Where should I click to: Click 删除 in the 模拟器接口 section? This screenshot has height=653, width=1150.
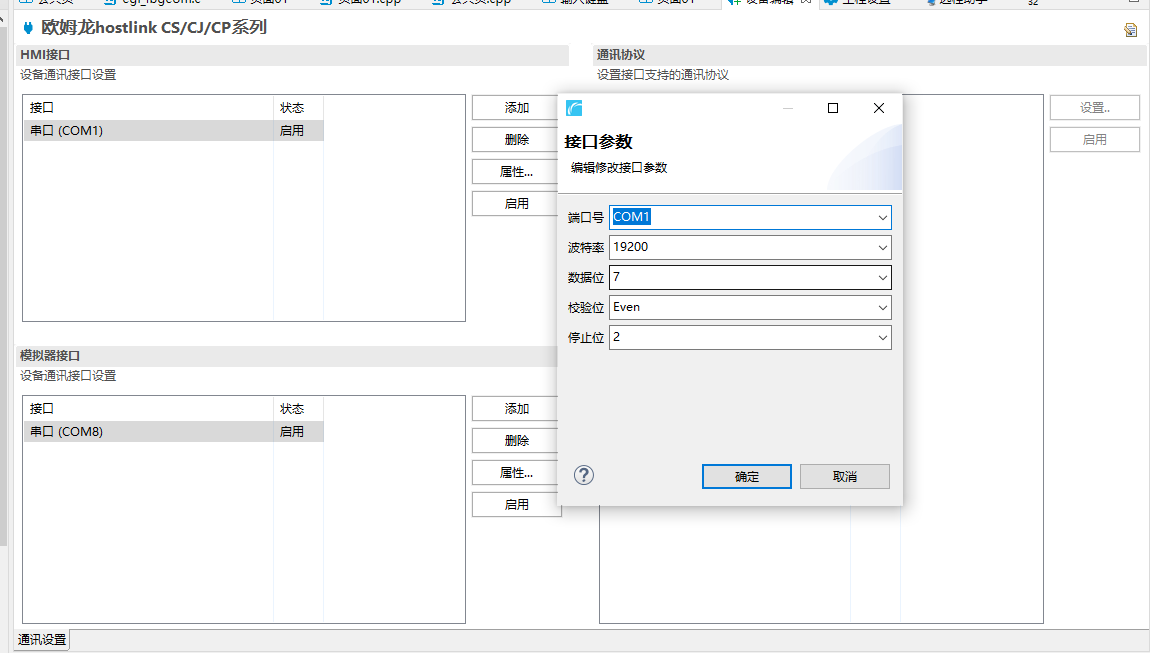click(x=516, y=440)
